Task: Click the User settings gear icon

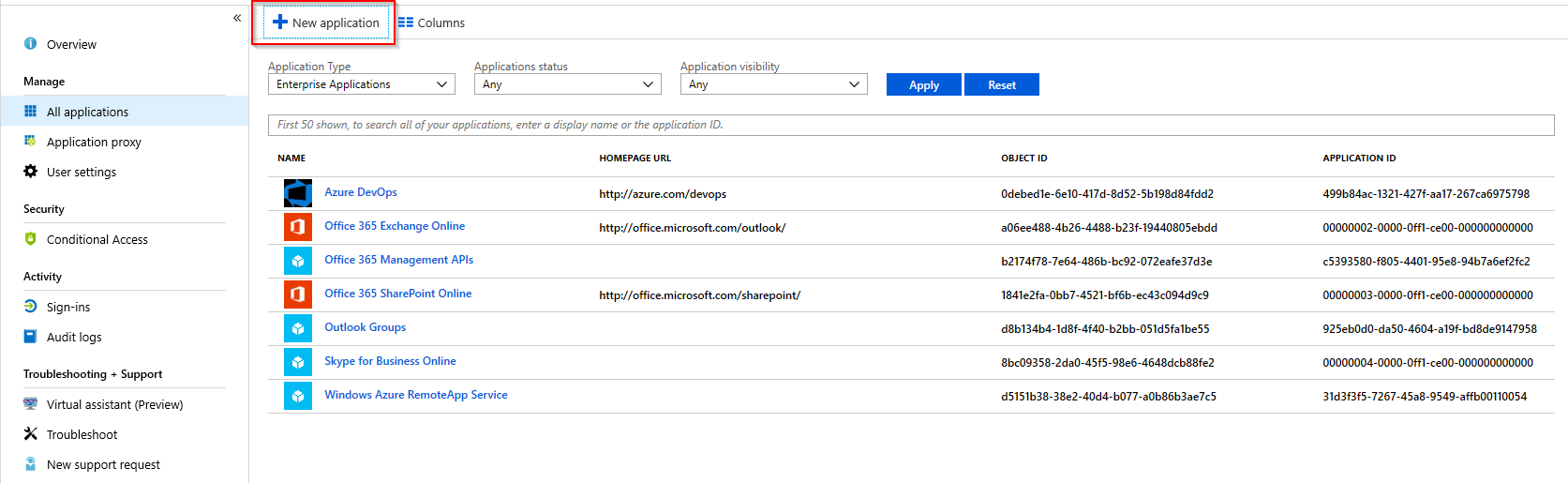Action: point(30,172)
